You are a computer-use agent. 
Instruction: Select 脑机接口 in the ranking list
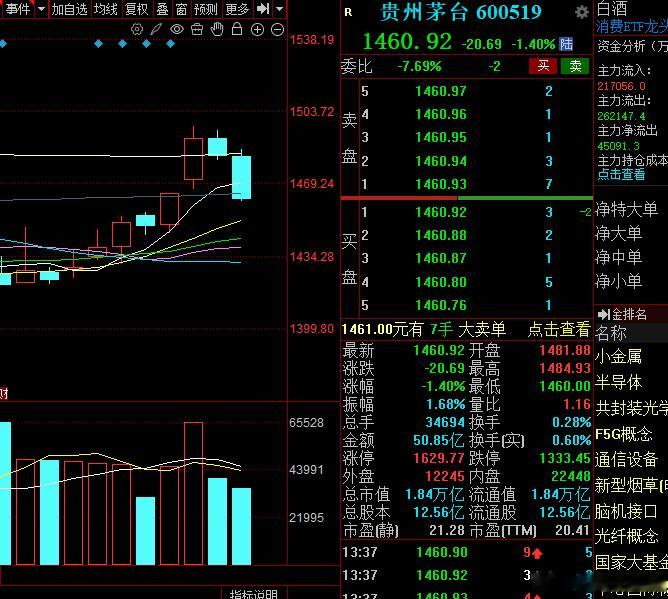tap(626, 511)
